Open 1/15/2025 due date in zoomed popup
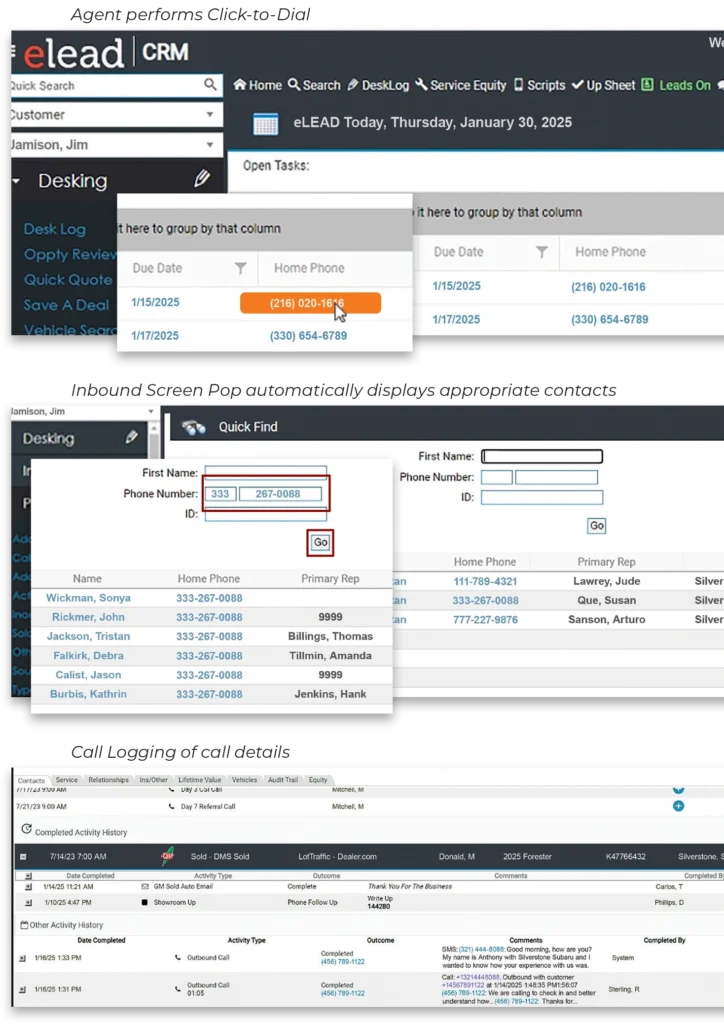The height and width of the screenshot is (1024, 724). [155, 302]
